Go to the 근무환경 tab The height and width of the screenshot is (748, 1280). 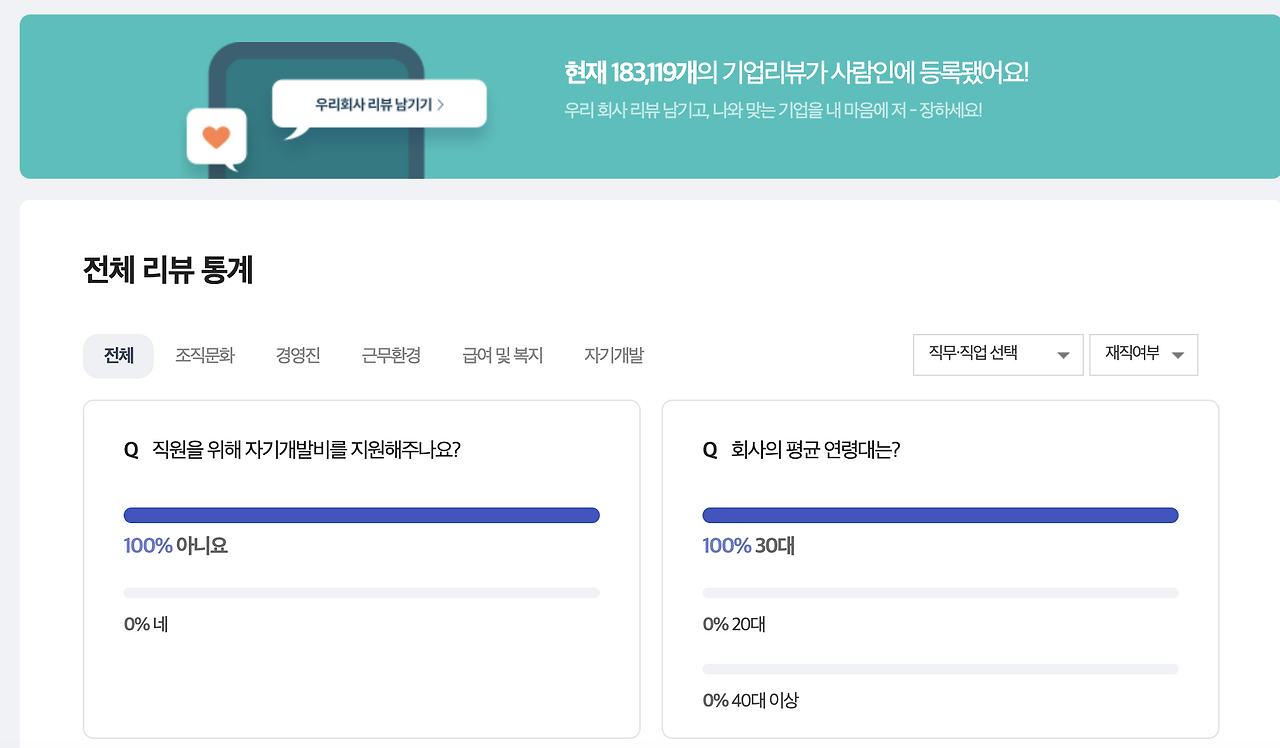391,356
